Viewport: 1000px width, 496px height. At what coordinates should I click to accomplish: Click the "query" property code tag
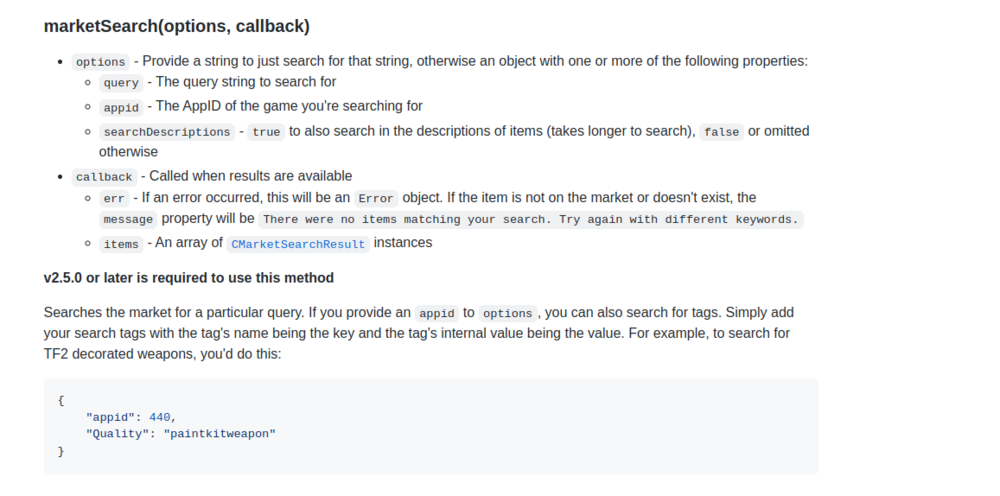pyautogui.click(x=121, y=84)
